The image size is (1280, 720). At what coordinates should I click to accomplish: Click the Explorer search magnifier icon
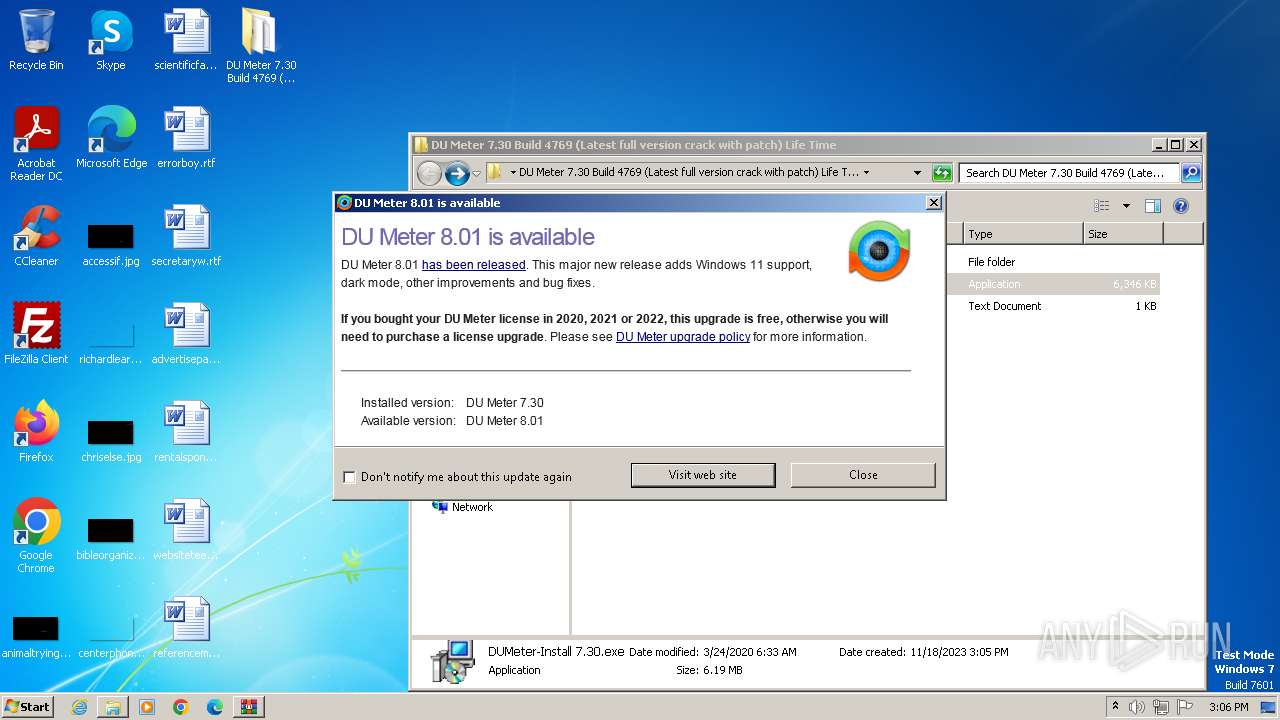pos(1190,172)
